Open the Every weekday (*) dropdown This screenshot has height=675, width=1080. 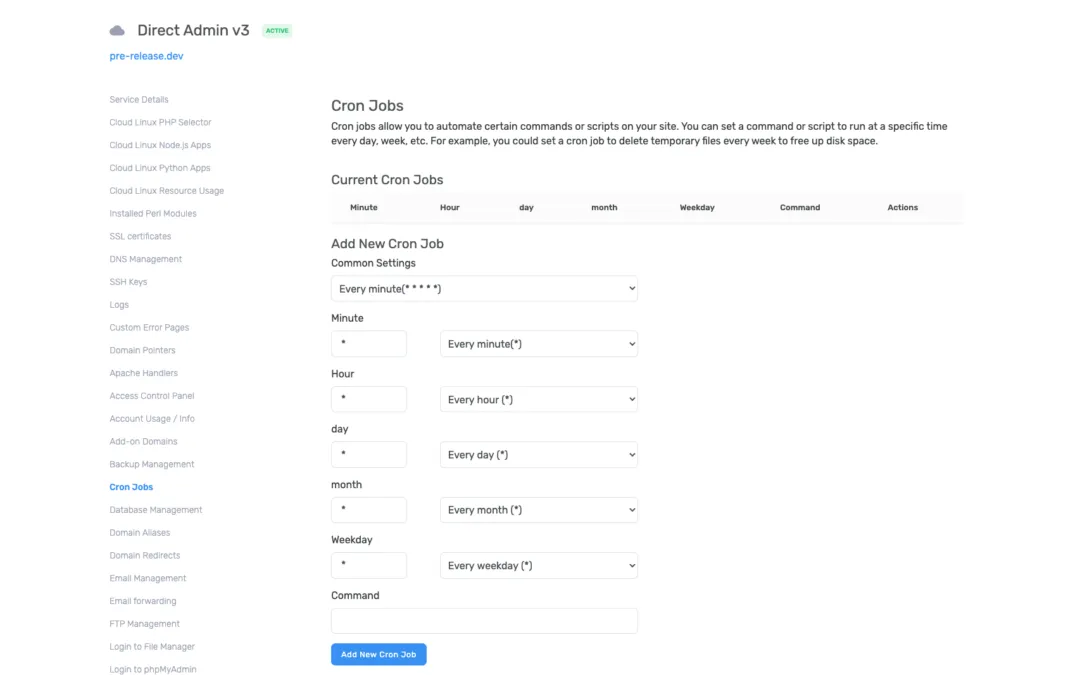[538, 565]
